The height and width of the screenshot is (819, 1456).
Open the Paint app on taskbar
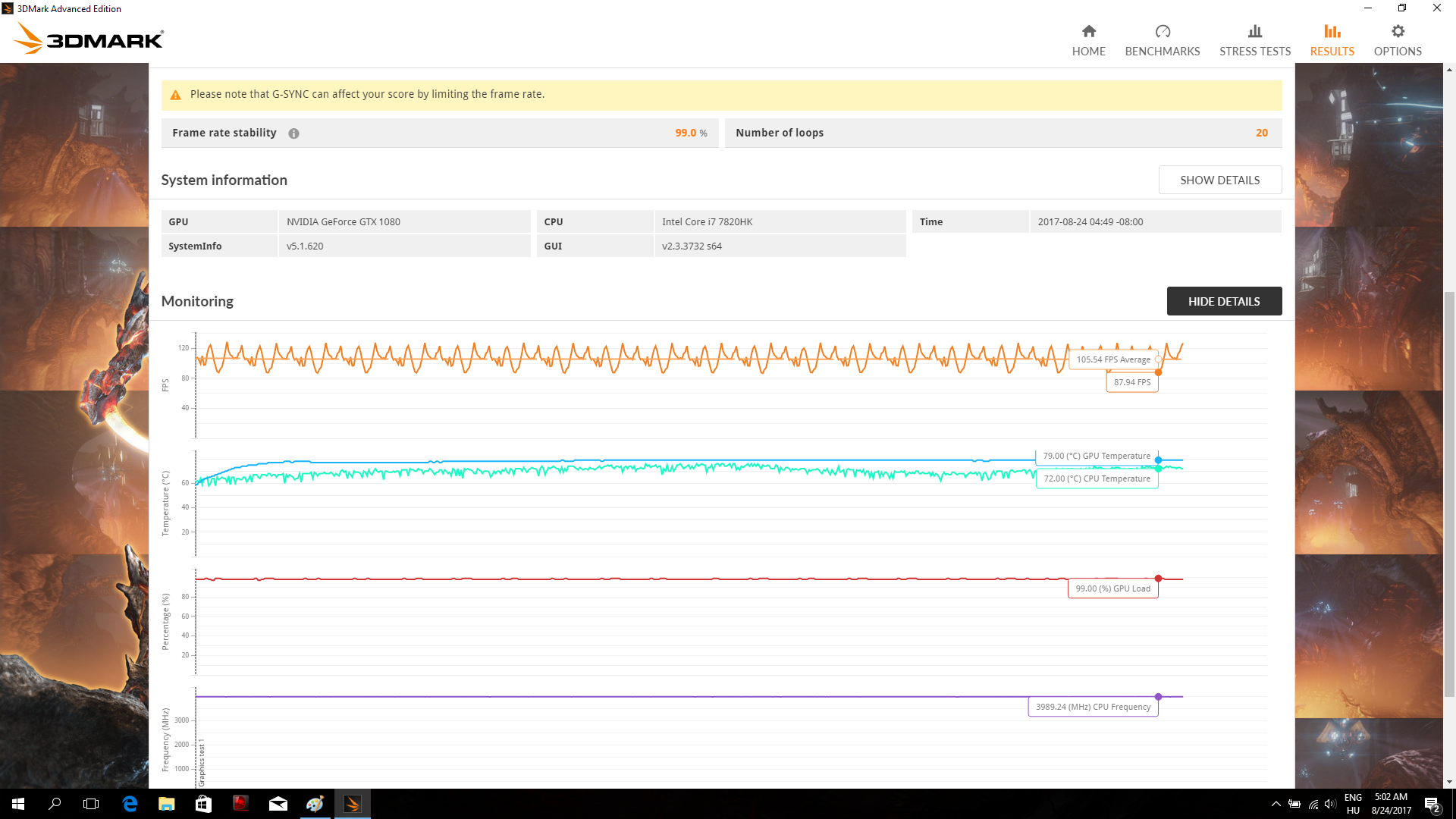315,804
